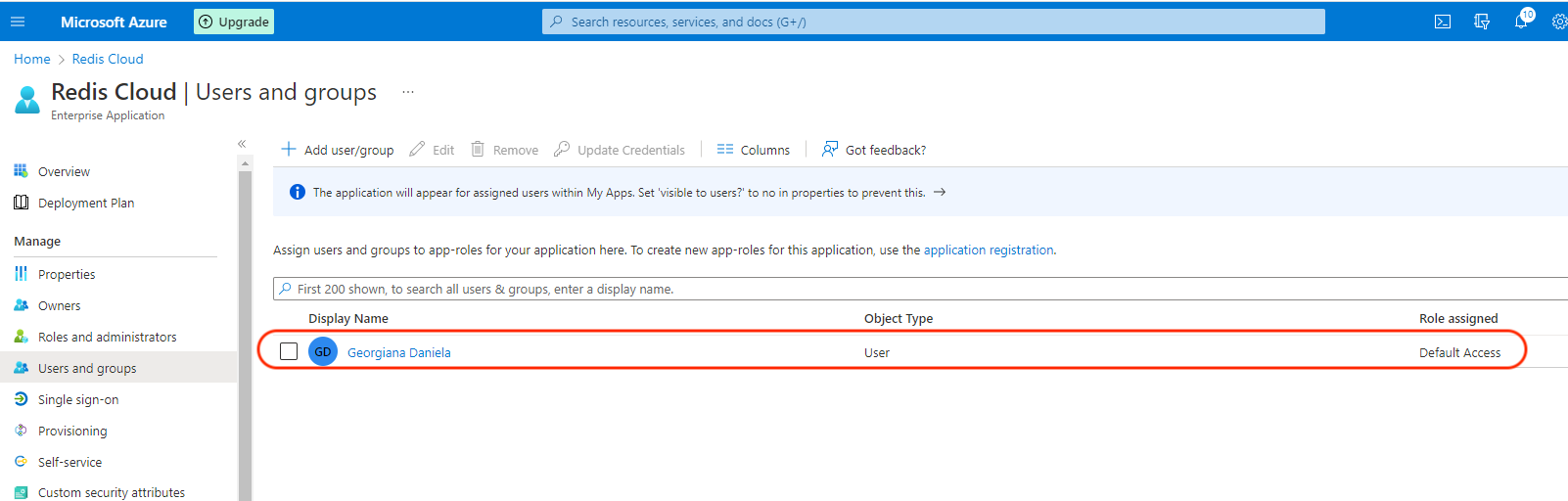This screenshot has height=501, width=1568.
Task: Open the notifications bell
Action: [1520, 22]
